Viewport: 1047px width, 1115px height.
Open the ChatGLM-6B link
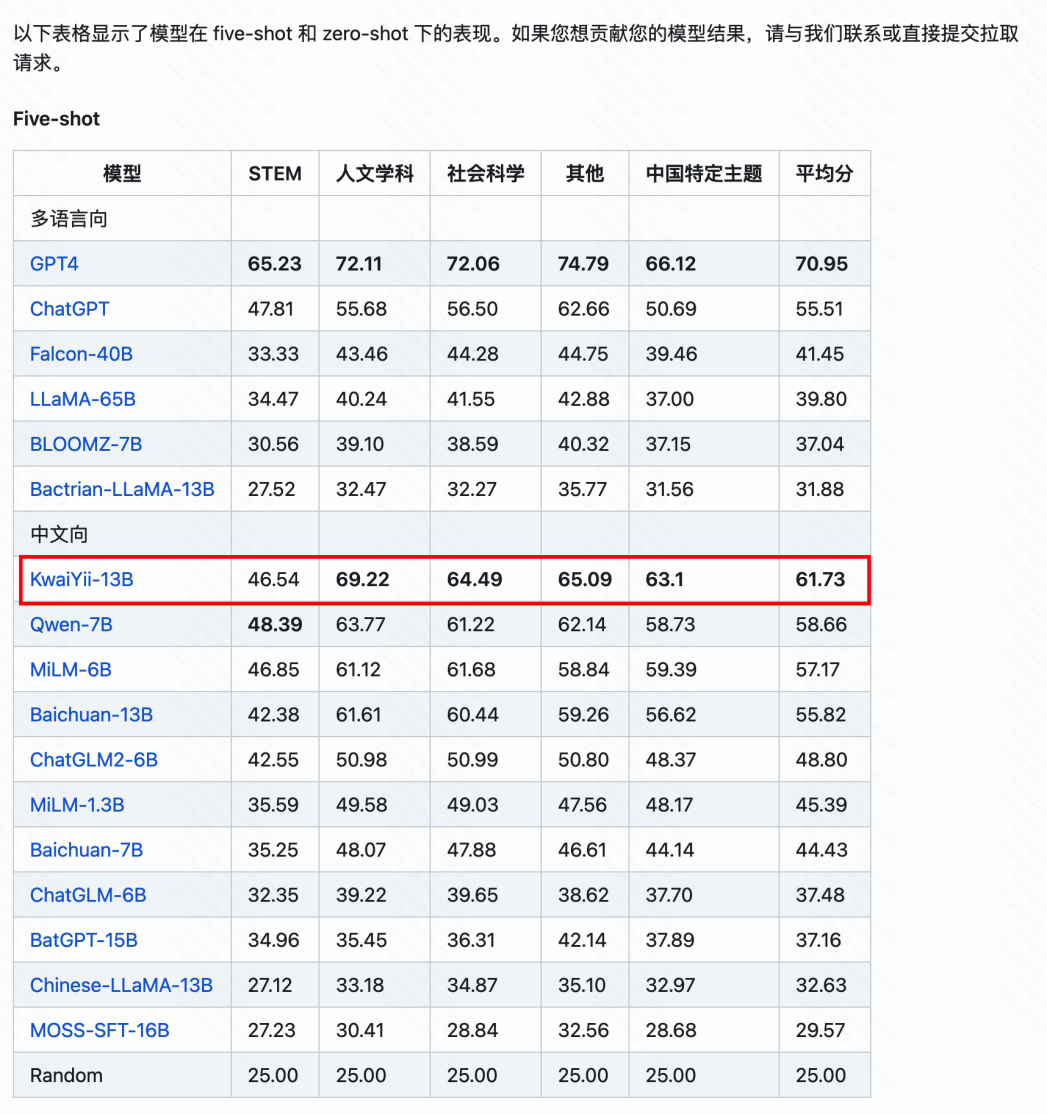pos(87,895)
